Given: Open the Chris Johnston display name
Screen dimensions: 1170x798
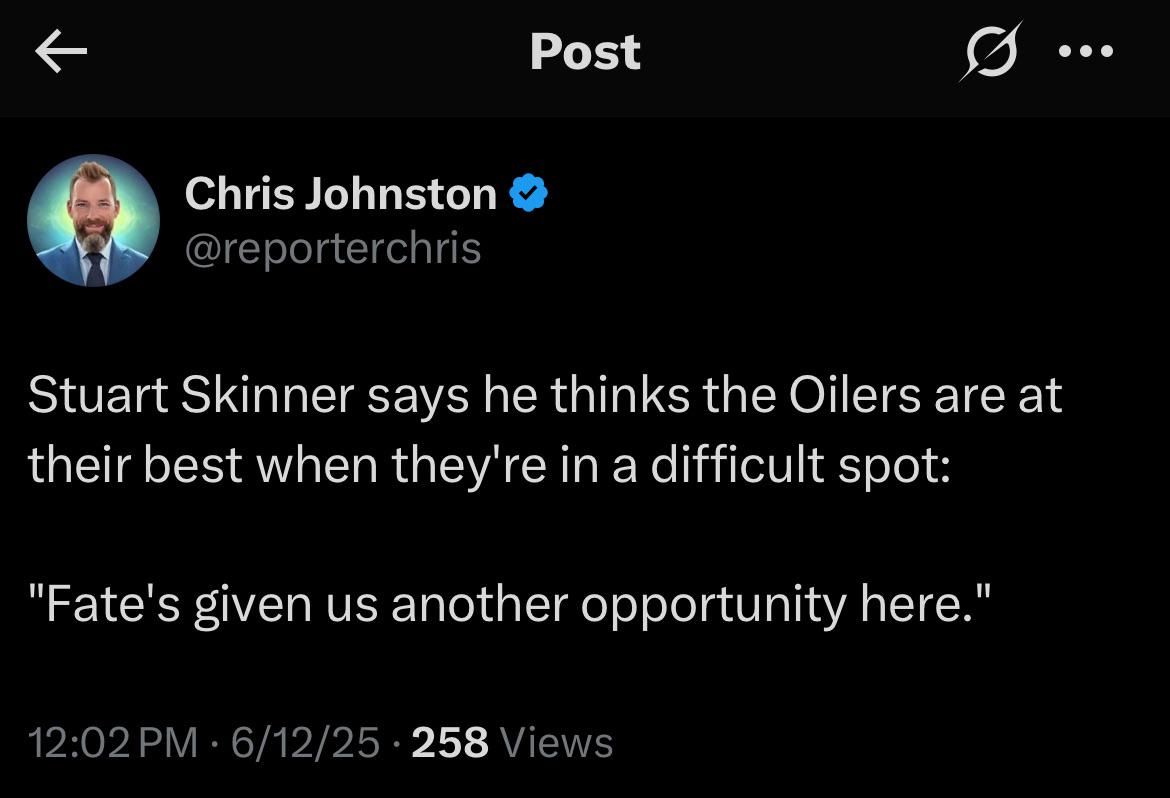Looking at the screenshot, I should pyautogui.click(x=340, y=193).
